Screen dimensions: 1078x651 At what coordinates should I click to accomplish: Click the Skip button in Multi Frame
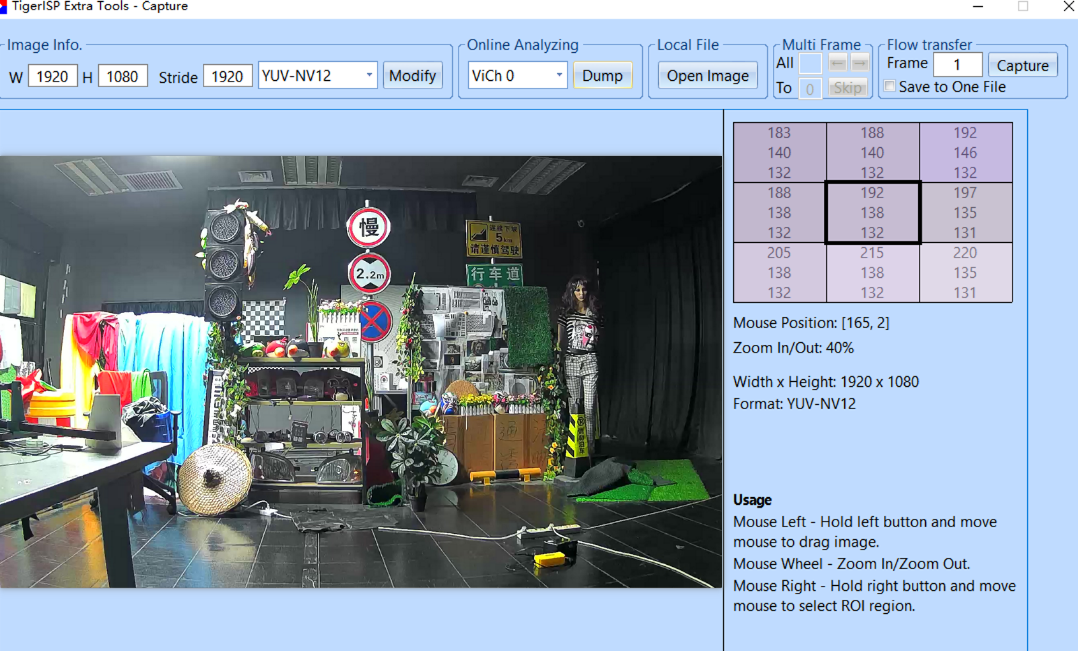848,88
